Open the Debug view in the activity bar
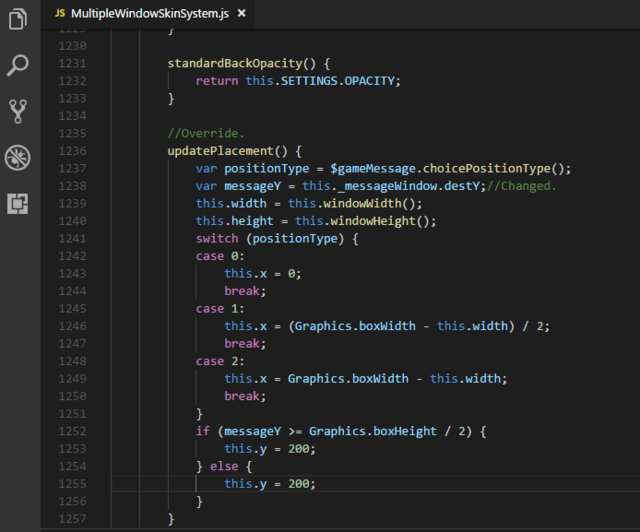Viewport: 640px width, 532px height. 18,158
